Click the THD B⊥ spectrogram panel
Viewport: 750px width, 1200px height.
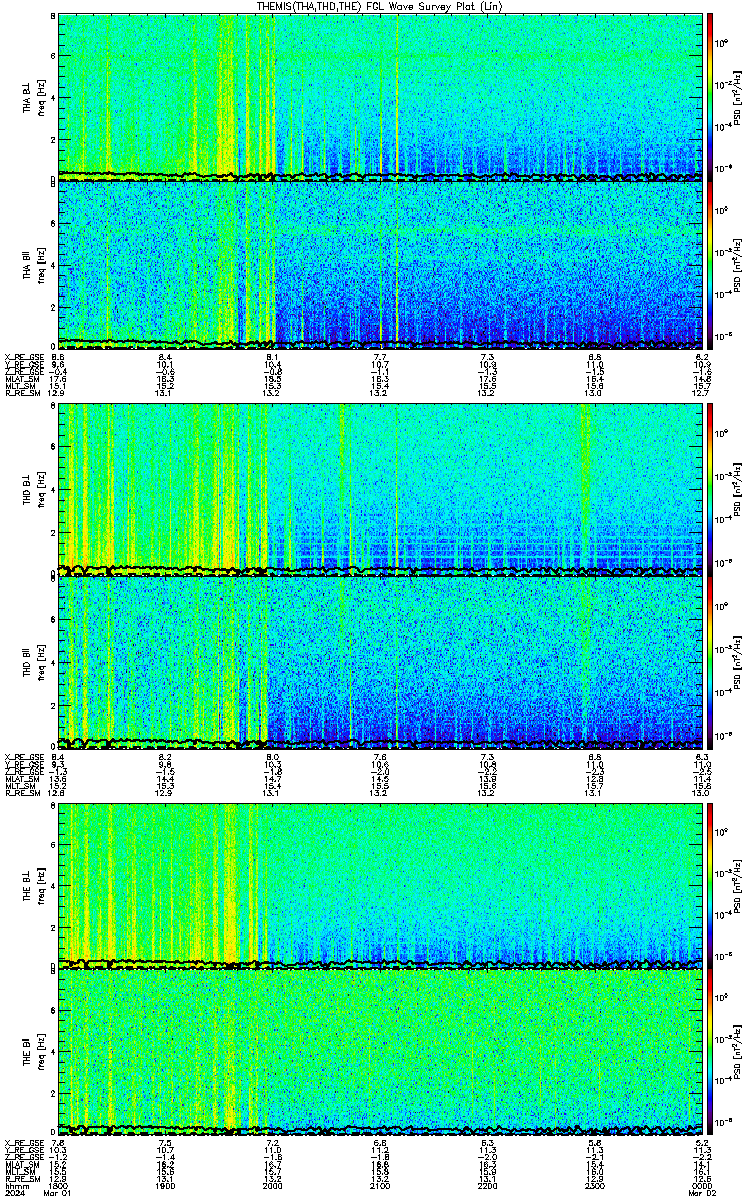(381, 489)
